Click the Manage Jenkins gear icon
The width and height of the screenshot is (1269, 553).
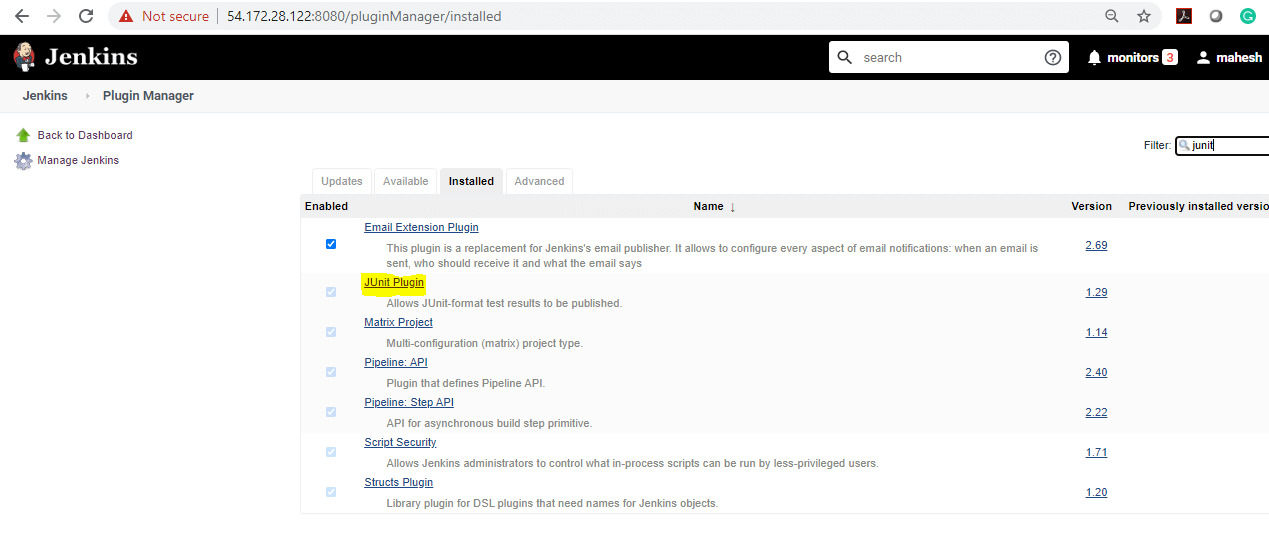click(23, 161)
